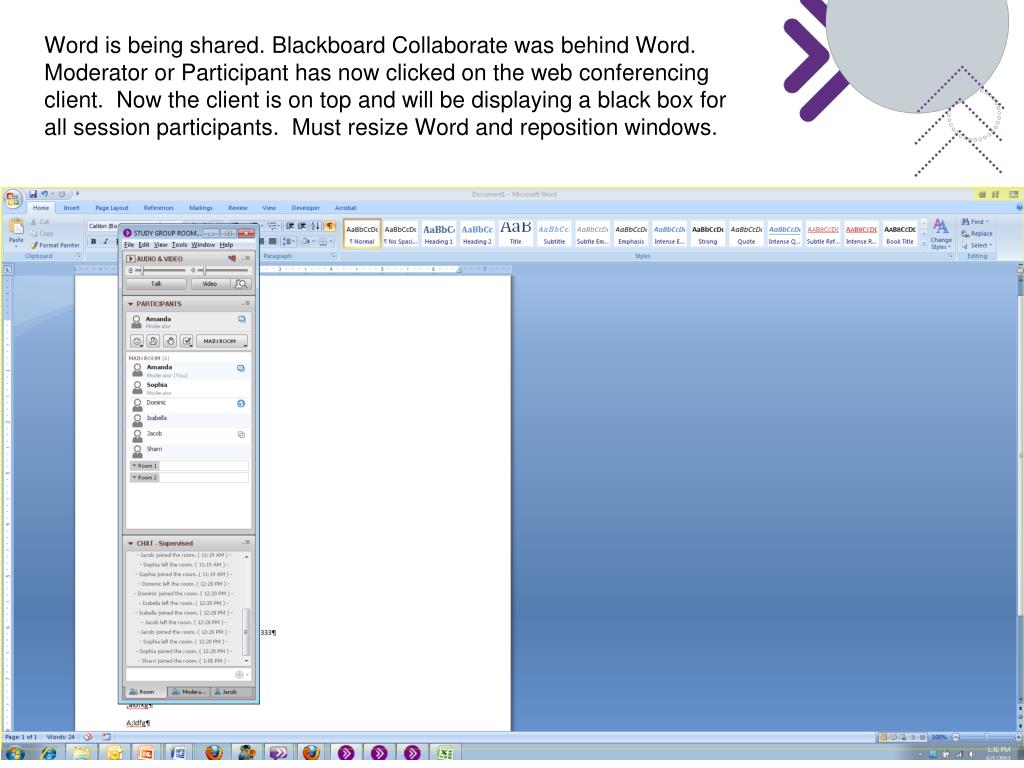Open the References tab in Word
The height and width of the screenshot is (768, 1024).
pyautogui.click(x=159, y=208)
